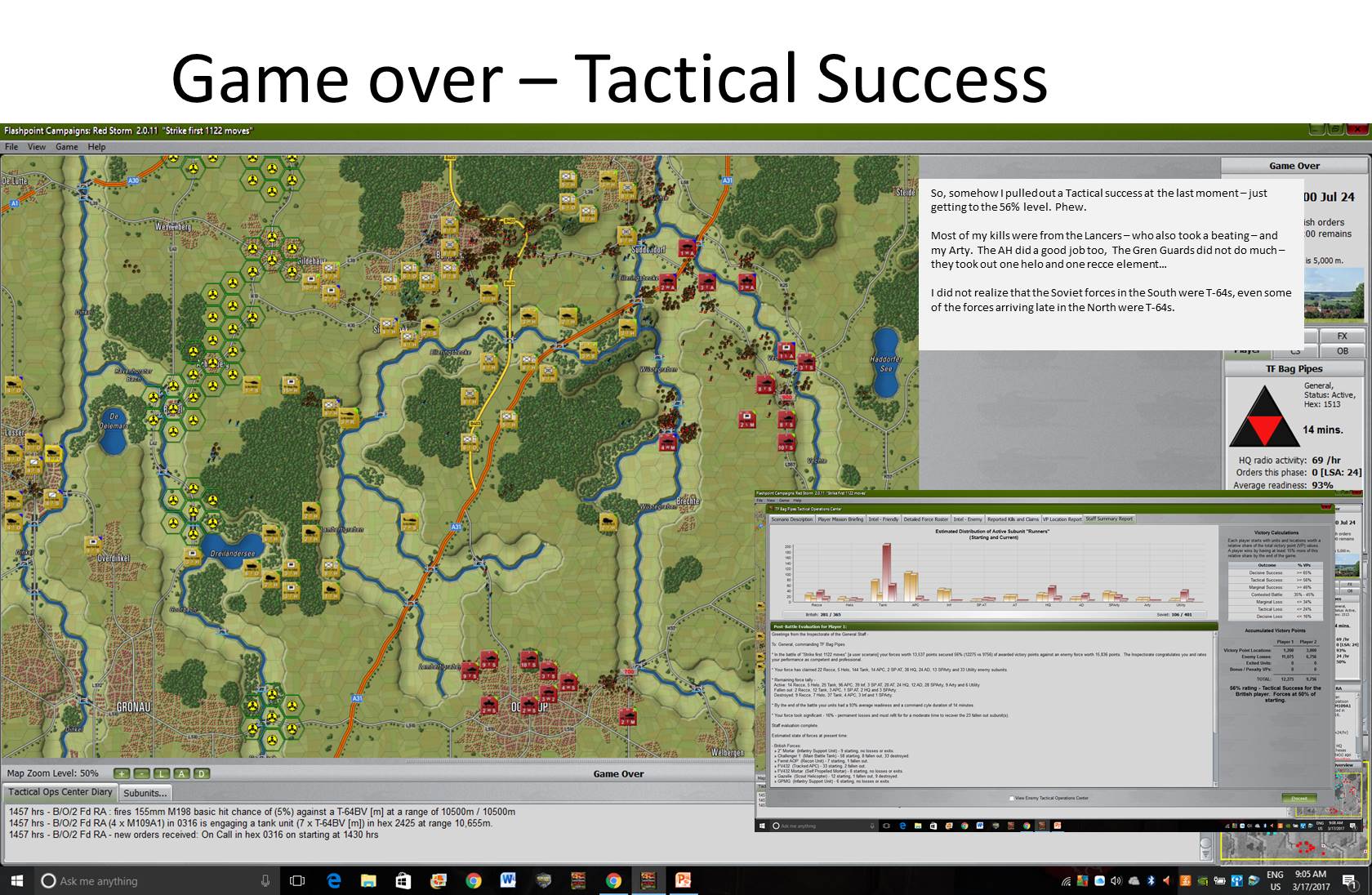Switch to the Subunits... tab
The height and width of the screenshot is (895, 1372).
[x=145, y=793]
